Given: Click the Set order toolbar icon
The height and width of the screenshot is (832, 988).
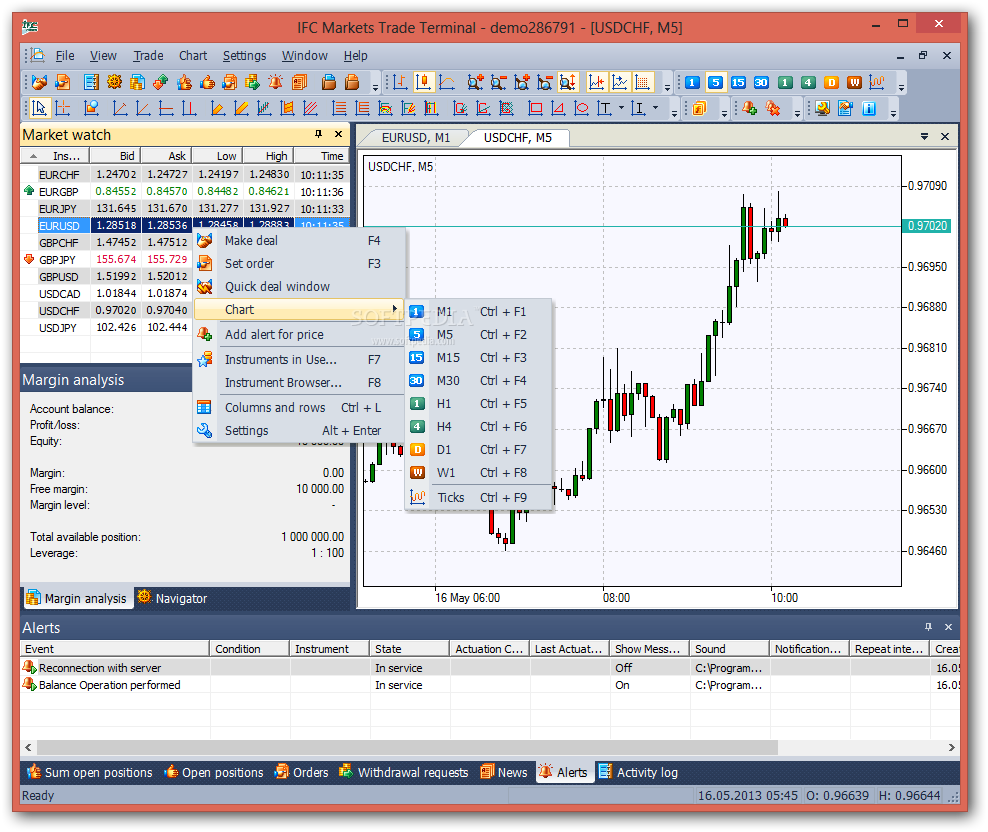Looking at the screenshot, I should click(x=62, y=83).
